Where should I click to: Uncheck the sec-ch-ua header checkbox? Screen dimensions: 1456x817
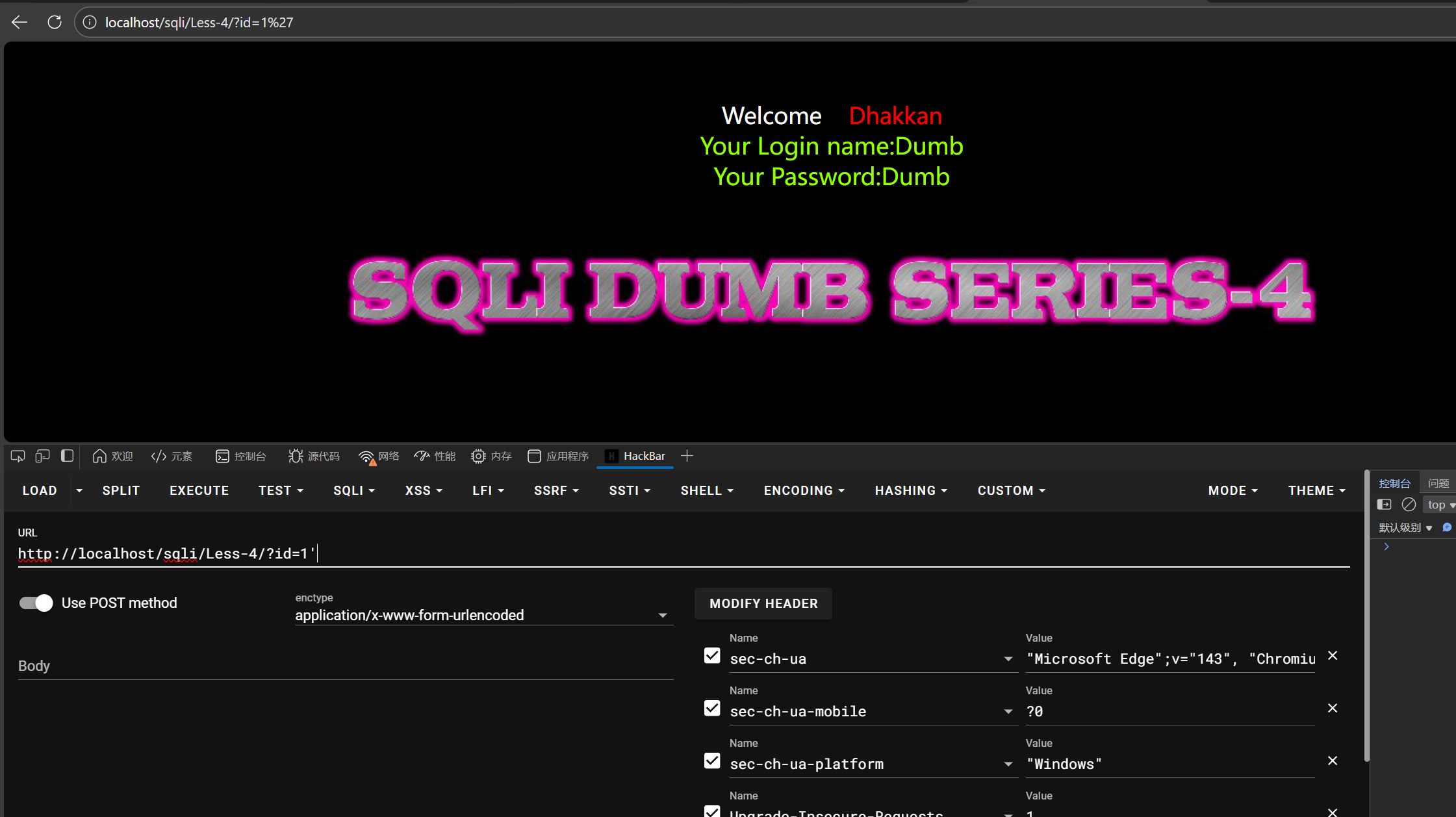[x=712, y=656]
